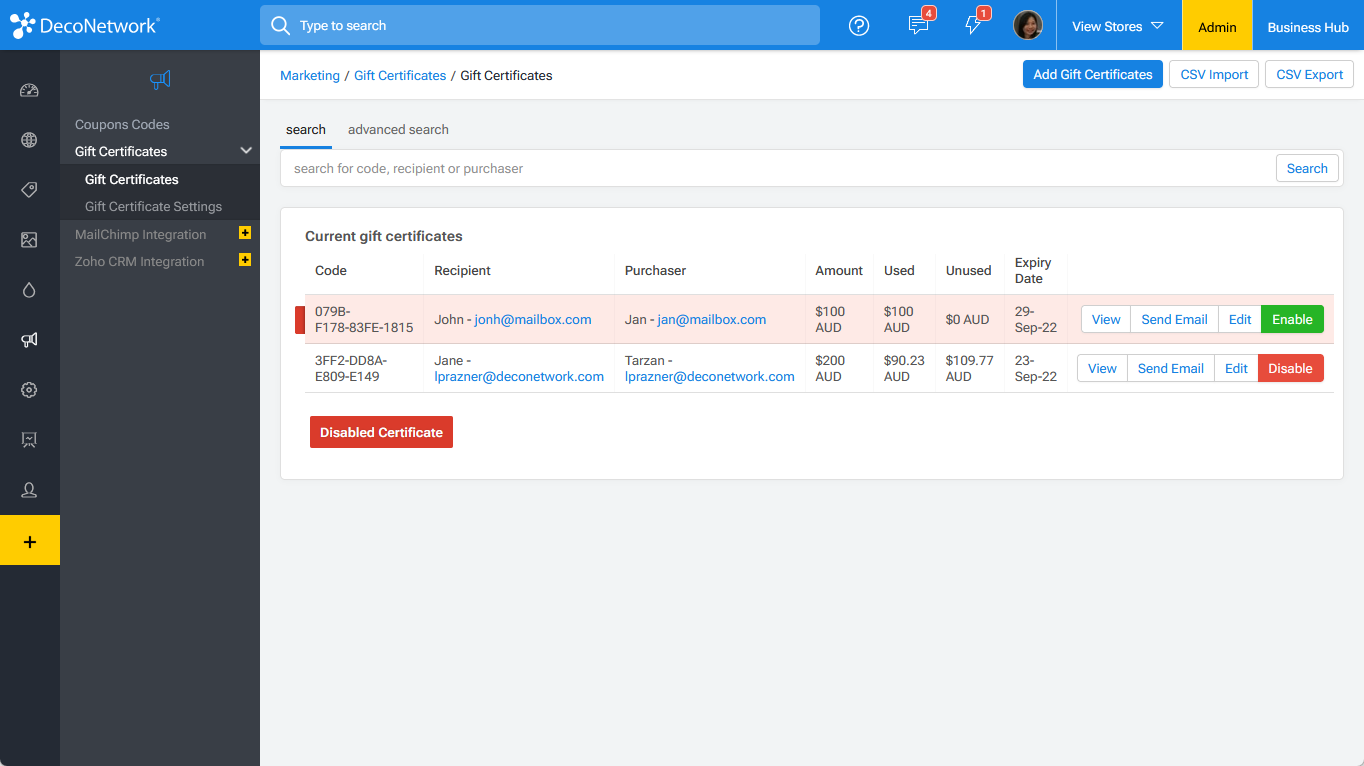Open the user profile icon in sidebar

point(29,490)
